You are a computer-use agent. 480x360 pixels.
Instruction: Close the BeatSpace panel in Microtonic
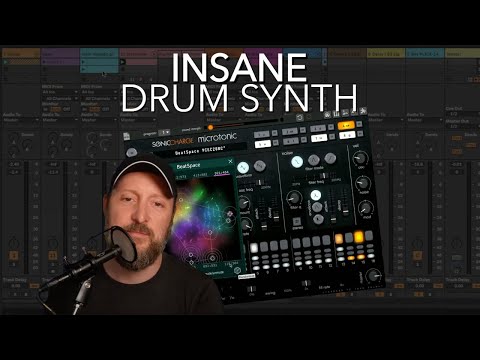click(230, 162)
